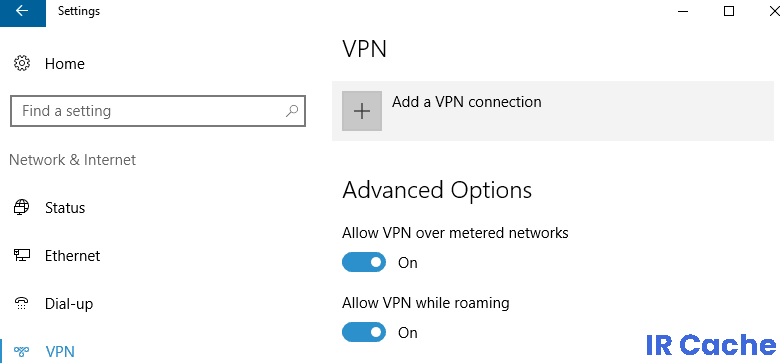This screenshot has height=364, width=784.
Task: Click the Dial-up phone icon
Action: [x=22, y=304]
